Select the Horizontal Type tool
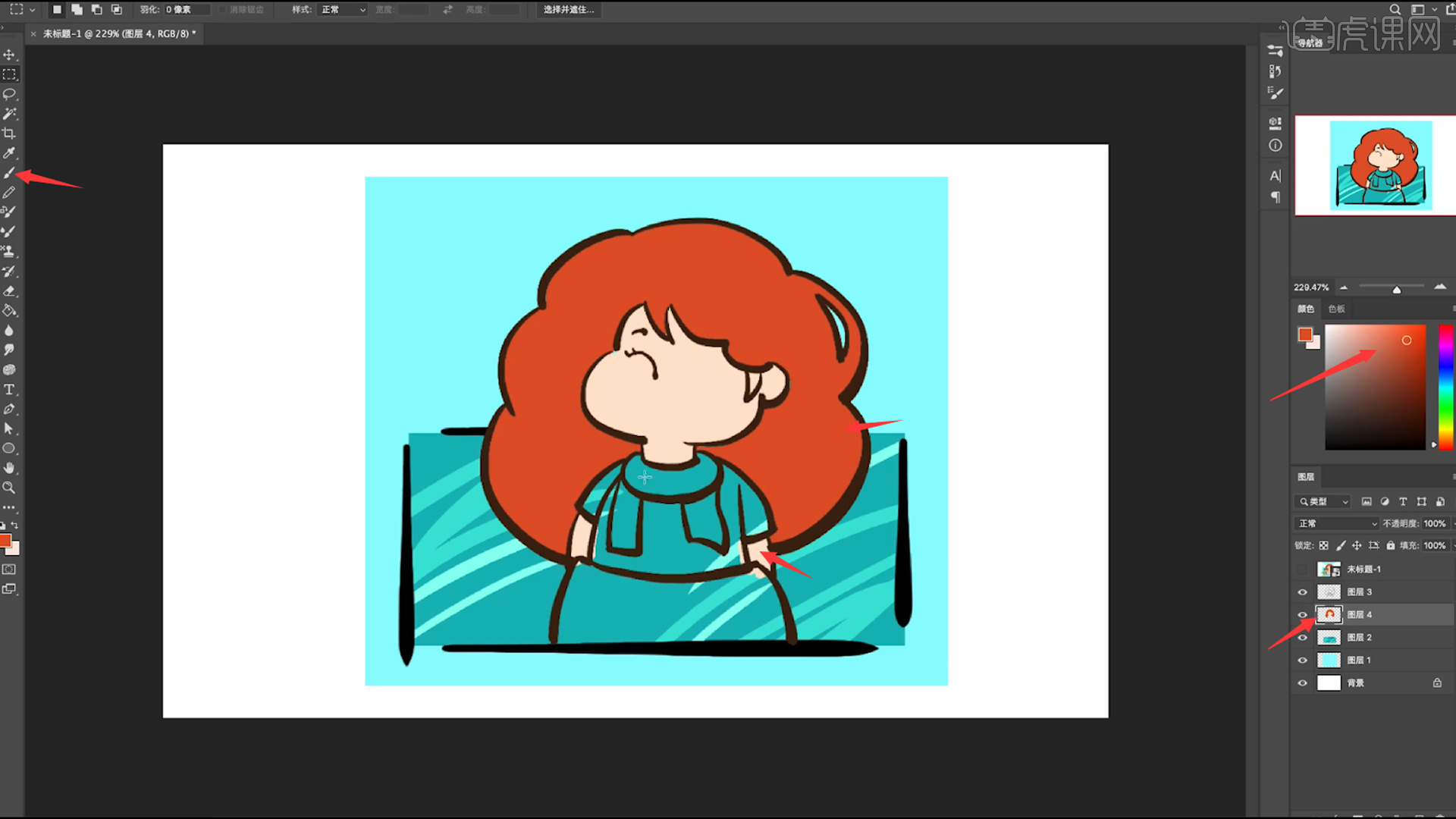 [x=9, y=390]
